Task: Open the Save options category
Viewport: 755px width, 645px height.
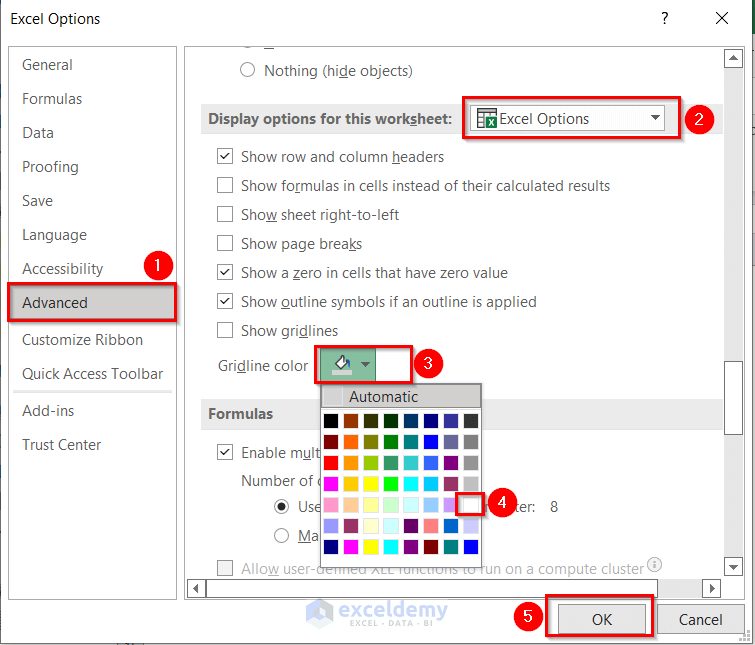Action: coord(37,201)
